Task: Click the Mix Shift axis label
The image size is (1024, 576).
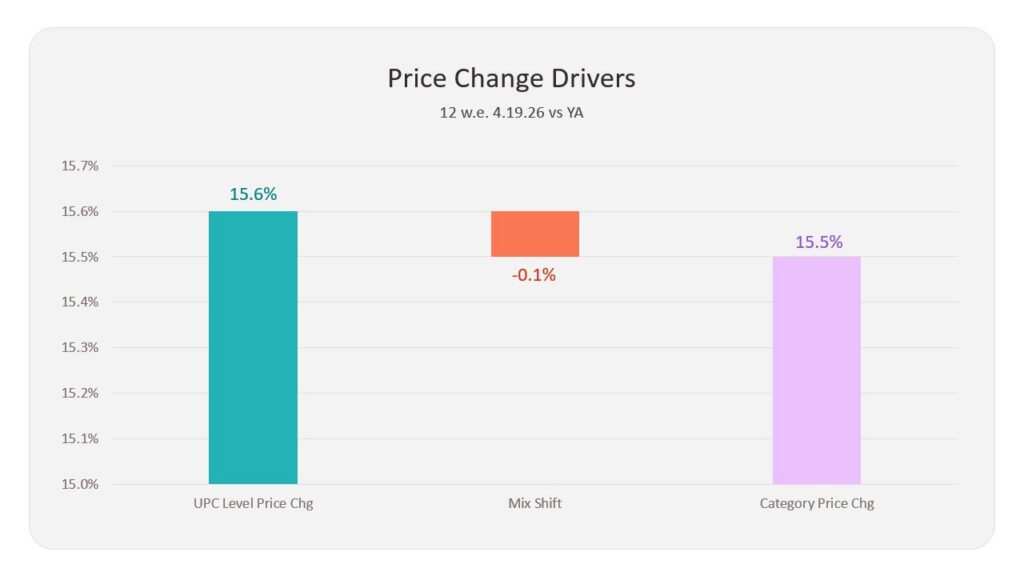Action: 535,504
